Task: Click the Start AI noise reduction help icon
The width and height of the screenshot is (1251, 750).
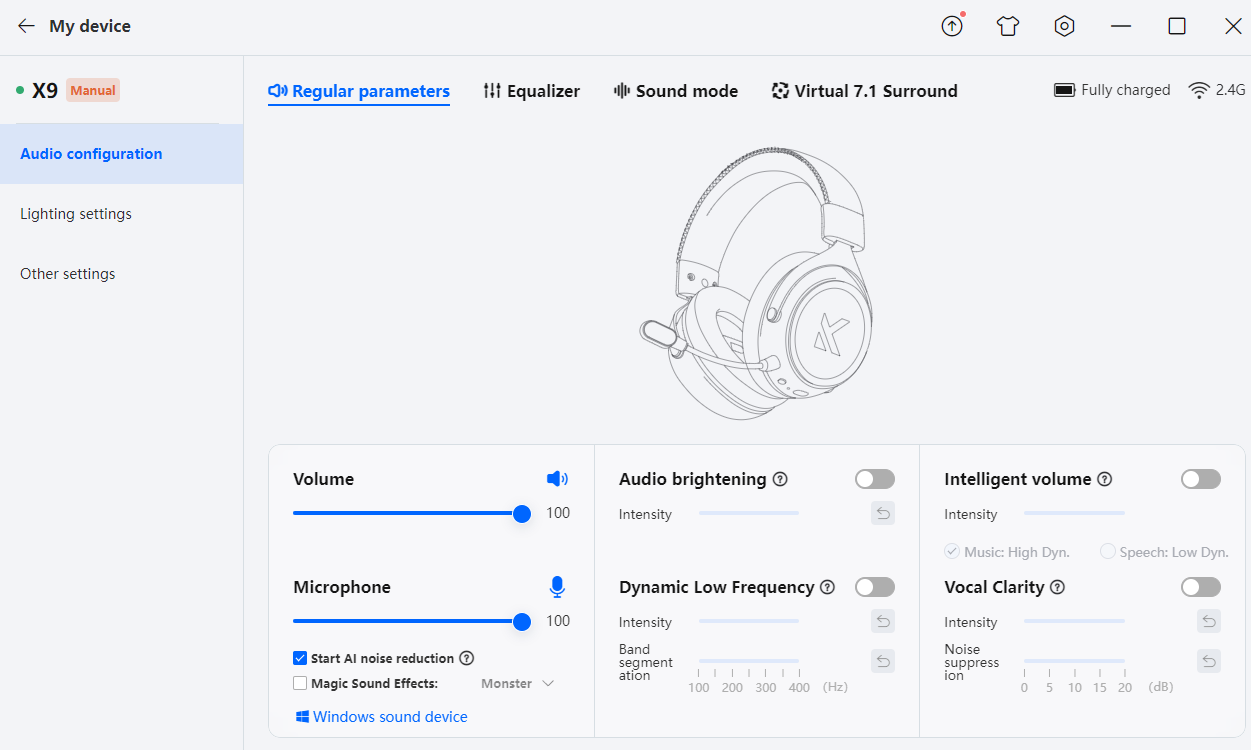Action: tap(466, 658)
